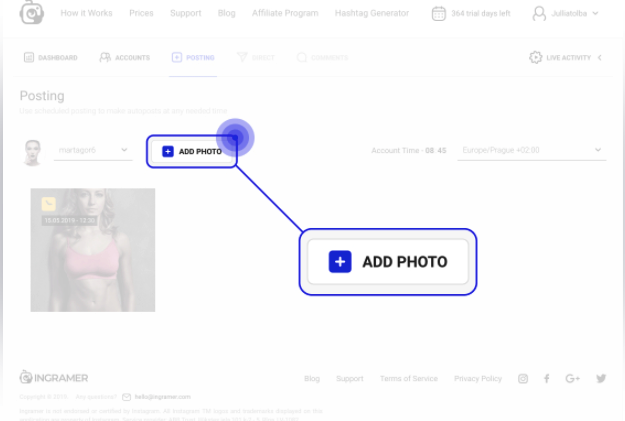Click the calendar trial days icon

tap(438, 14)
